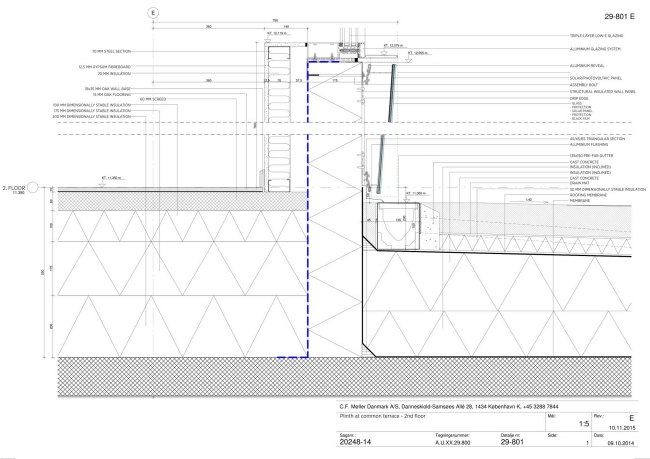Click the grid axis E circle marker
The height and width of the screenshot is (459, 650).
[152, 12]
